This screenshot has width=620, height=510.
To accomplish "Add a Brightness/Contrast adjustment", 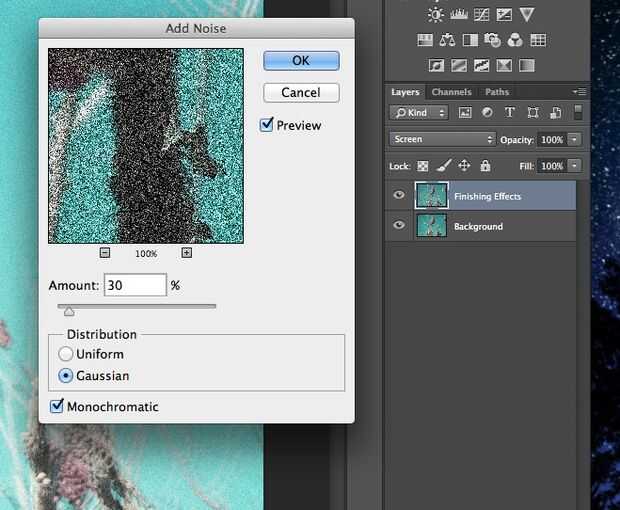I will [x=435, y=15].
